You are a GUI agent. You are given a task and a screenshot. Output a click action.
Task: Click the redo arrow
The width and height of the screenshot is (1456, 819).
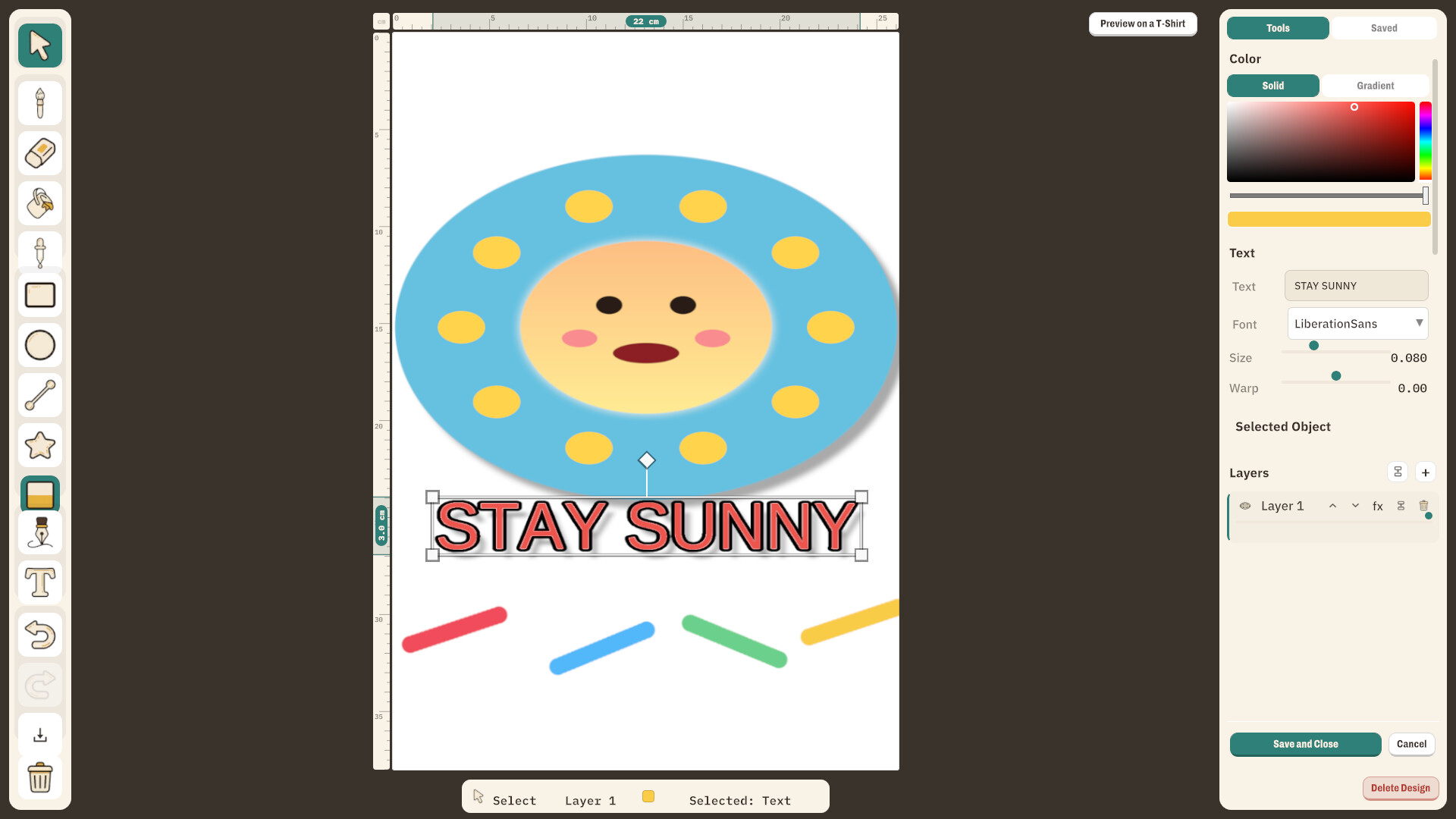[x=40, y=685]
